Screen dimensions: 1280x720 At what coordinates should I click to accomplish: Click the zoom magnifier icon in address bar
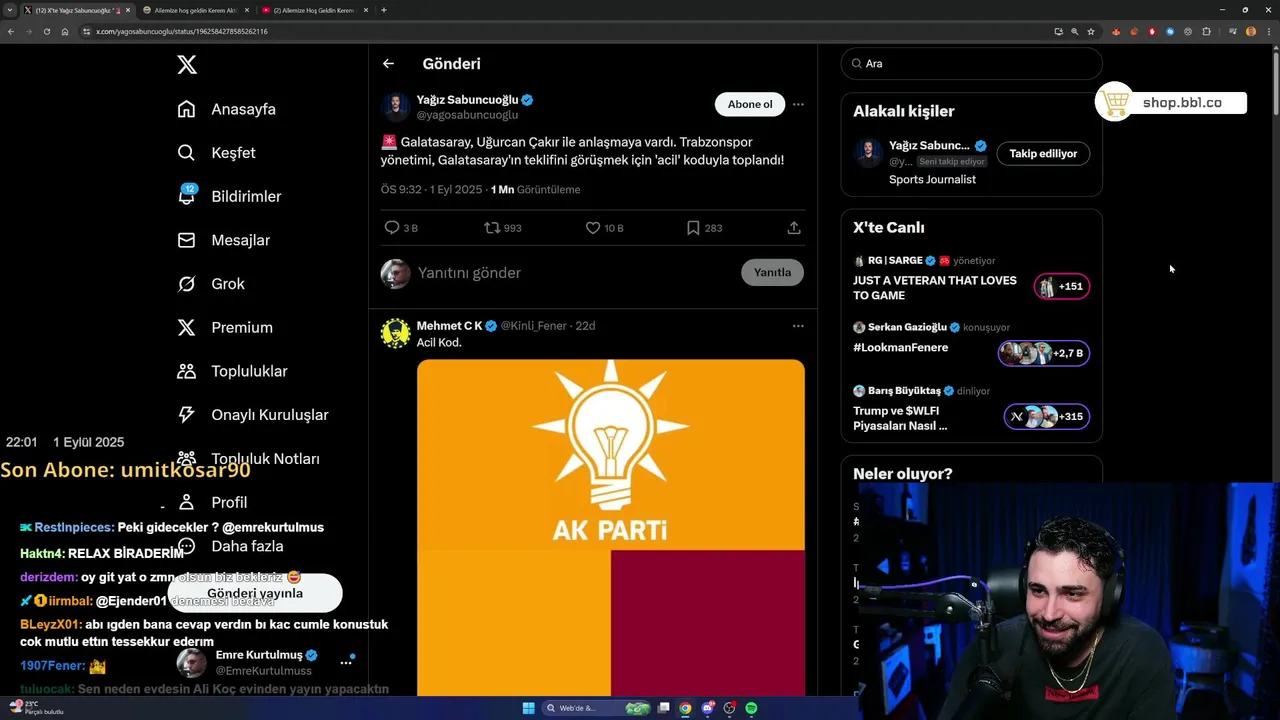tap(1075, 31)
